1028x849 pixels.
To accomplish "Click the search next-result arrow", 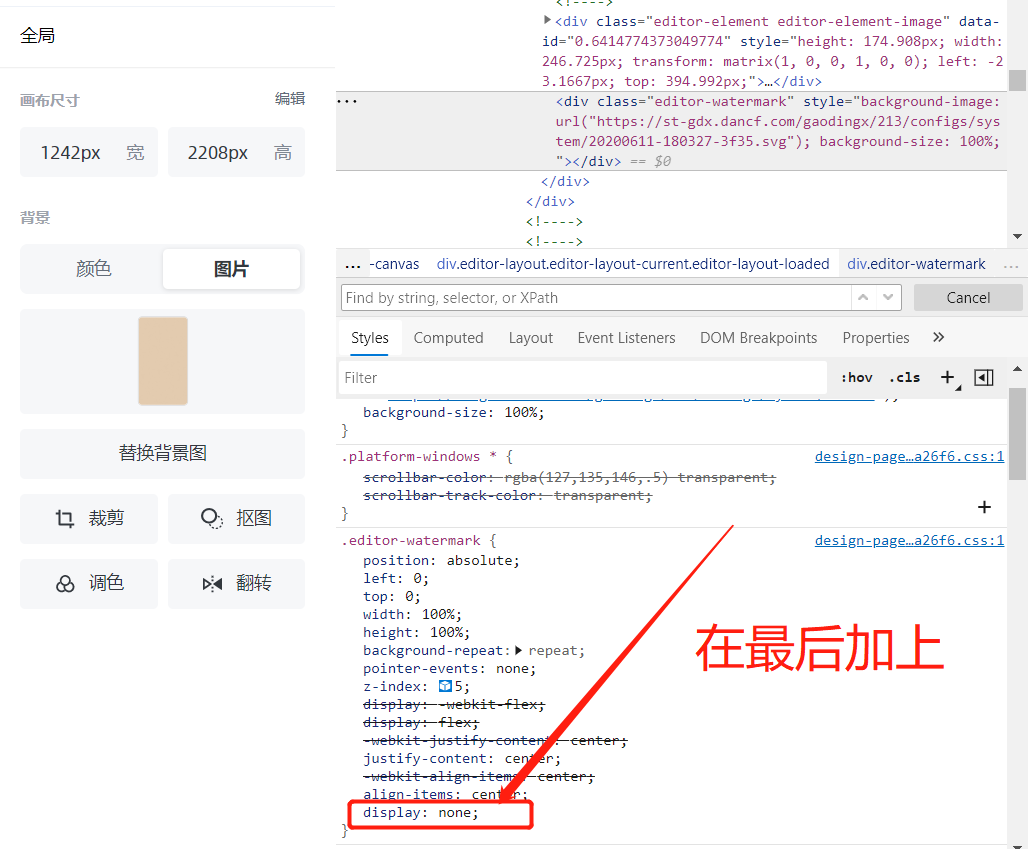I will click(888, 298).
